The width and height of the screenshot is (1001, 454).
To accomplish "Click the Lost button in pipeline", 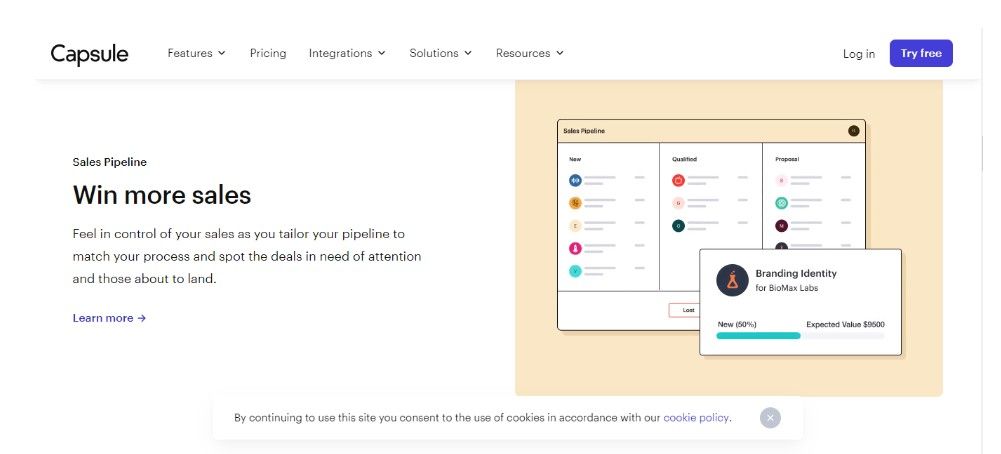I will pyautogui.click(x=688, y=310).
